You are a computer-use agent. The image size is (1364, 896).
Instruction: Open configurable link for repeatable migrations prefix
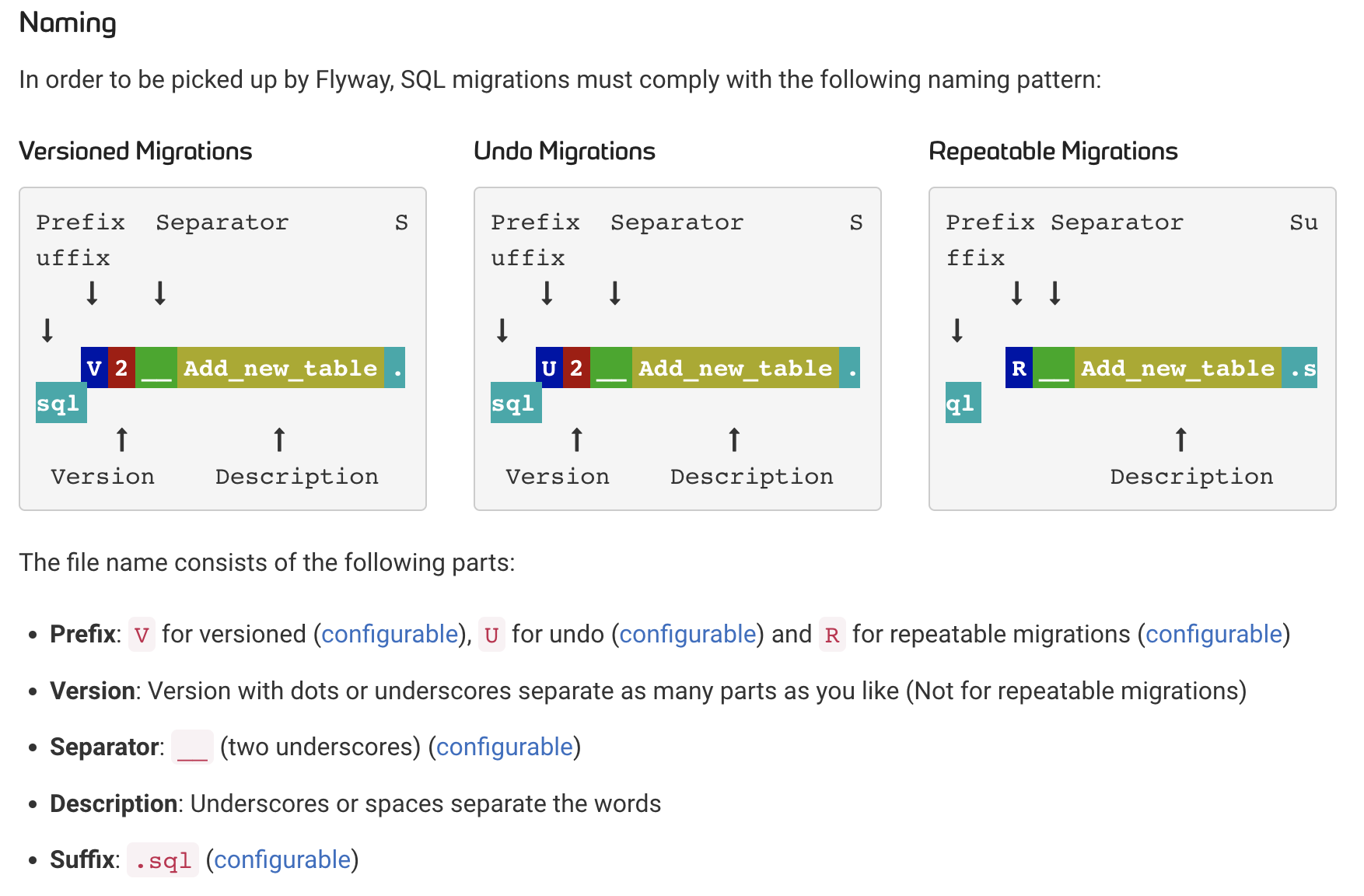(x=1214, y=635)
